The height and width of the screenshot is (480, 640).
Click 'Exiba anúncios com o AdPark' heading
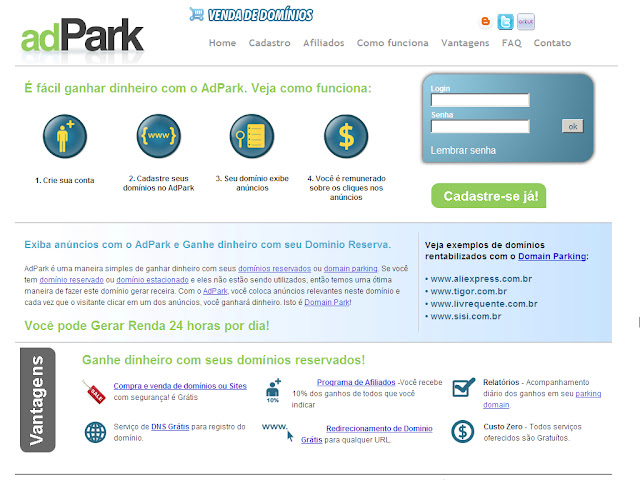point(207,244)
